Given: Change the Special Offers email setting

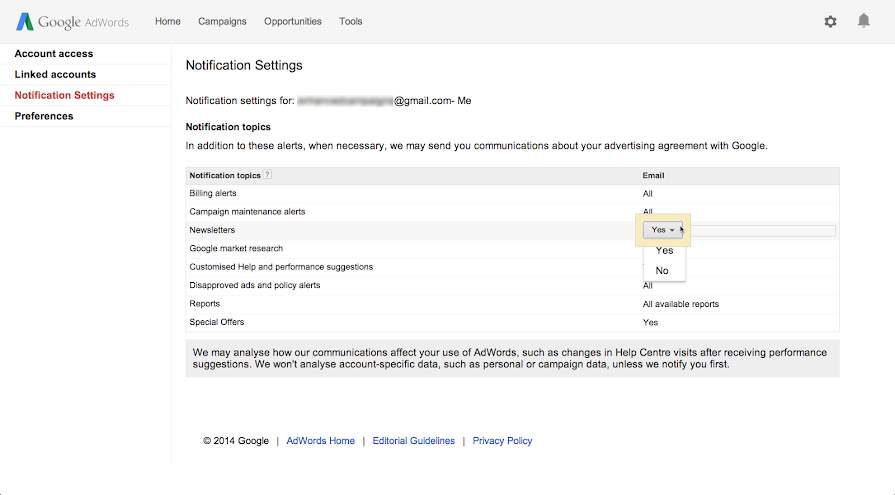Looking at the screenshot, I should [x=650, y=323].
